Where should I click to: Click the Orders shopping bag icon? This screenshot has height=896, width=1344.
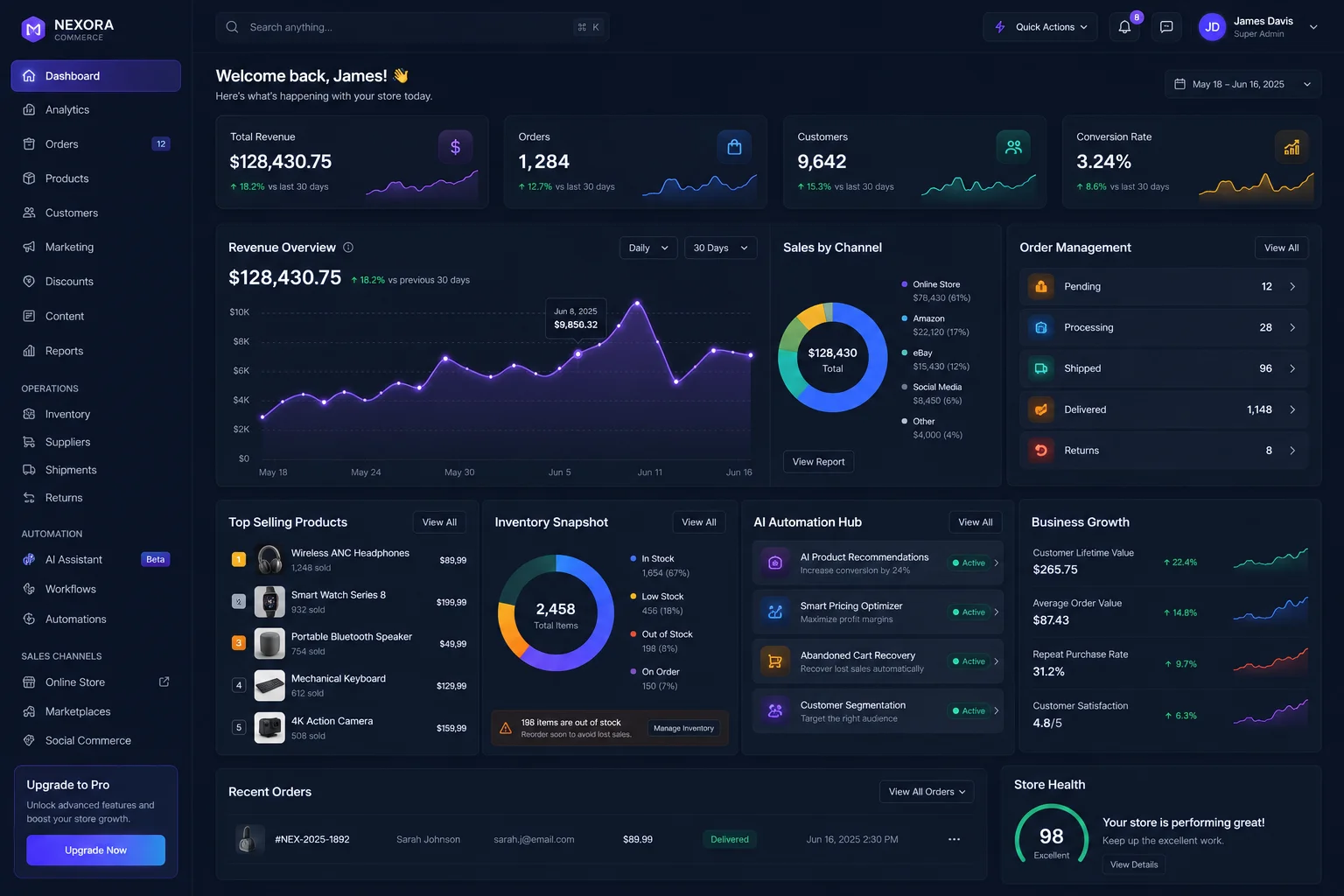734,147
